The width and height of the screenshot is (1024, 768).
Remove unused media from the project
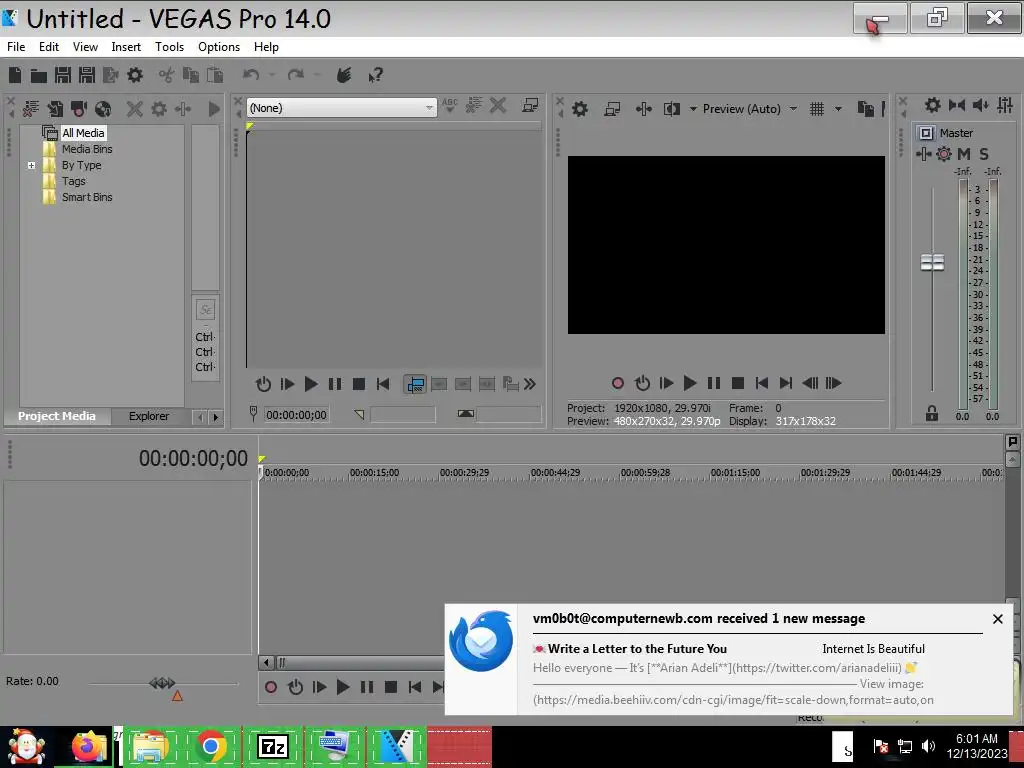pyautogui.click(x=31, y=108)
